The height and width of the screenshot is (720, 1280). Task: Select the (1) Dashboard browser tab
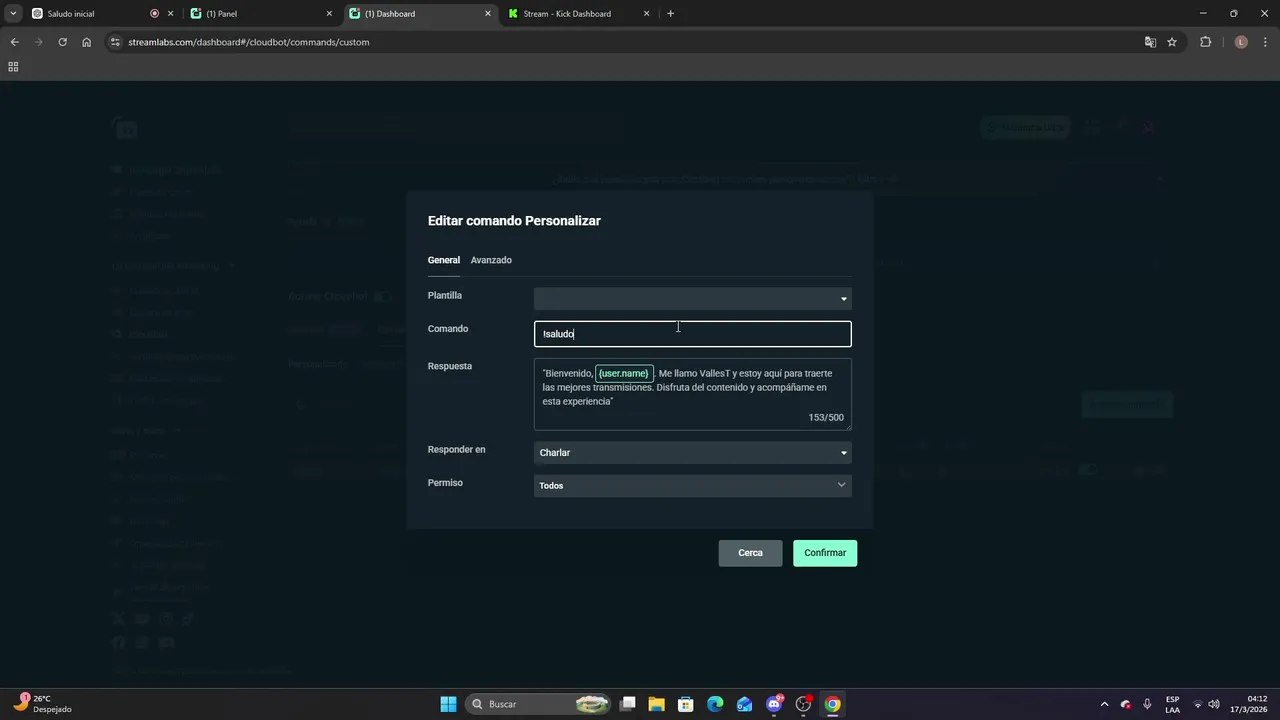(418, 14)
